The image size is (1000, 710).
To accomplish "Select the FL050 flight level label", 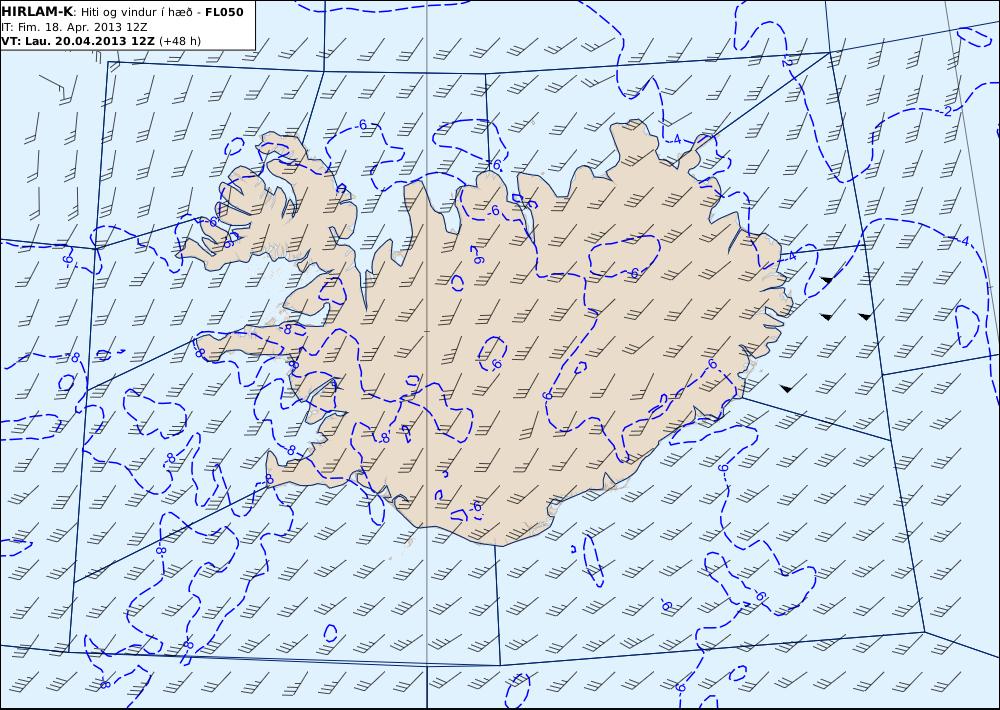I will click(224, 12).
